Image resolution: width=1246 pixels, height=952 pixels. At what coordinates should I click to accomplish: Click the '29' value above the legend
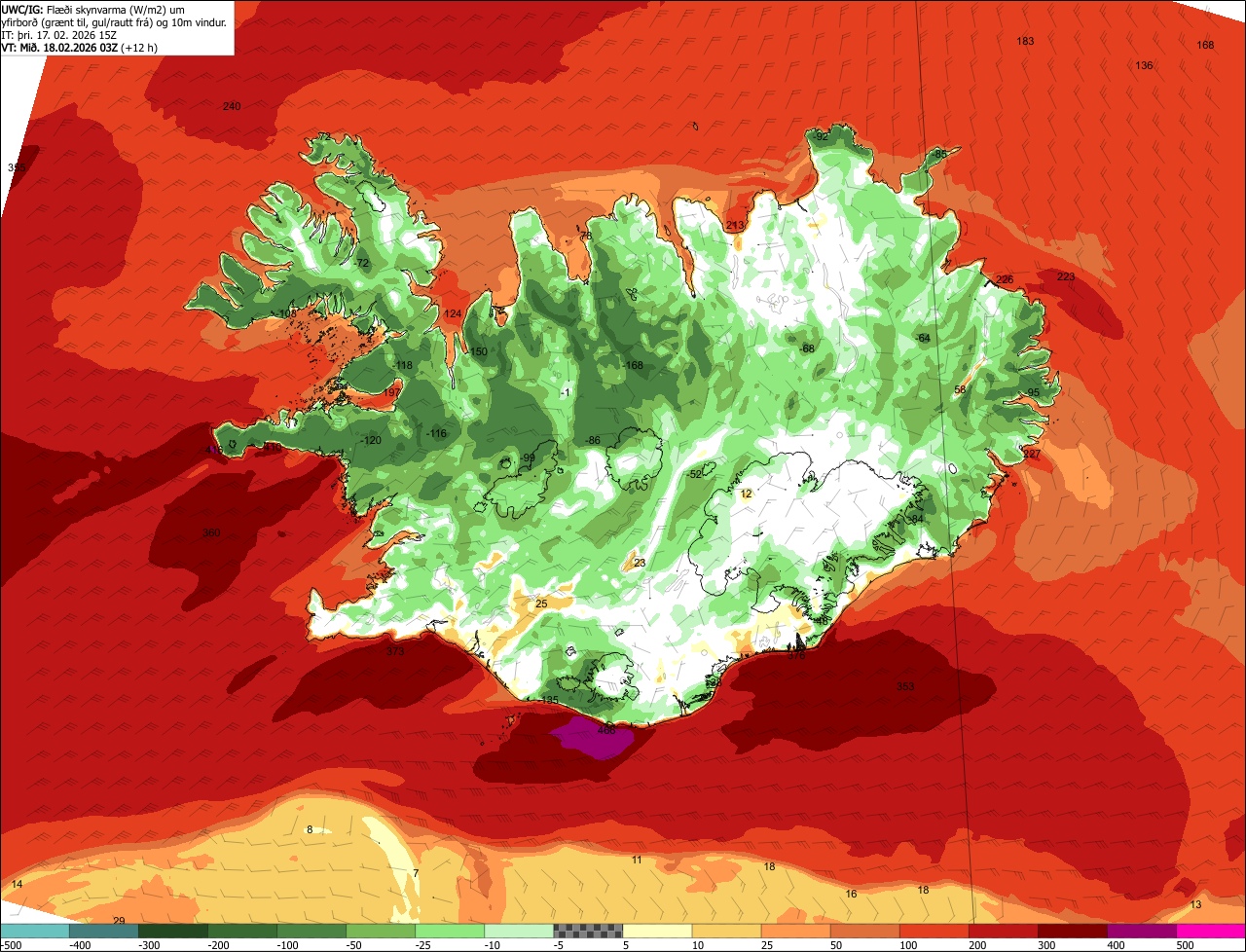click(119, 921)
